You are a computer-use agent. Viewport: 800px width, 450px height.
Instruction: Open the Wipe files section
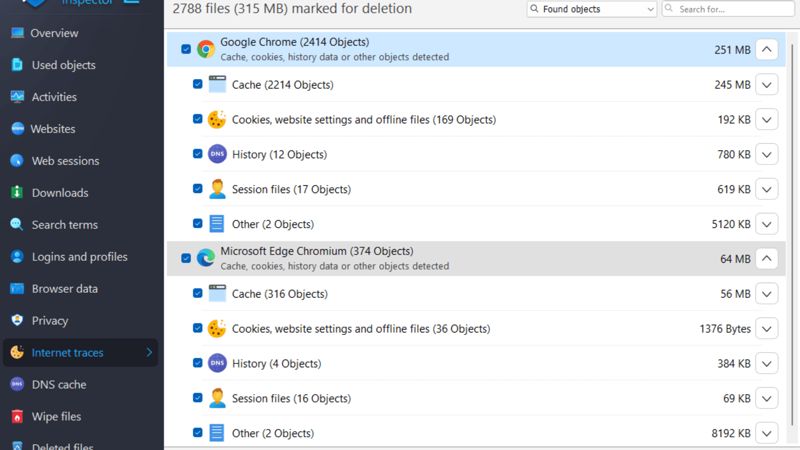click(x=56, y=417)
